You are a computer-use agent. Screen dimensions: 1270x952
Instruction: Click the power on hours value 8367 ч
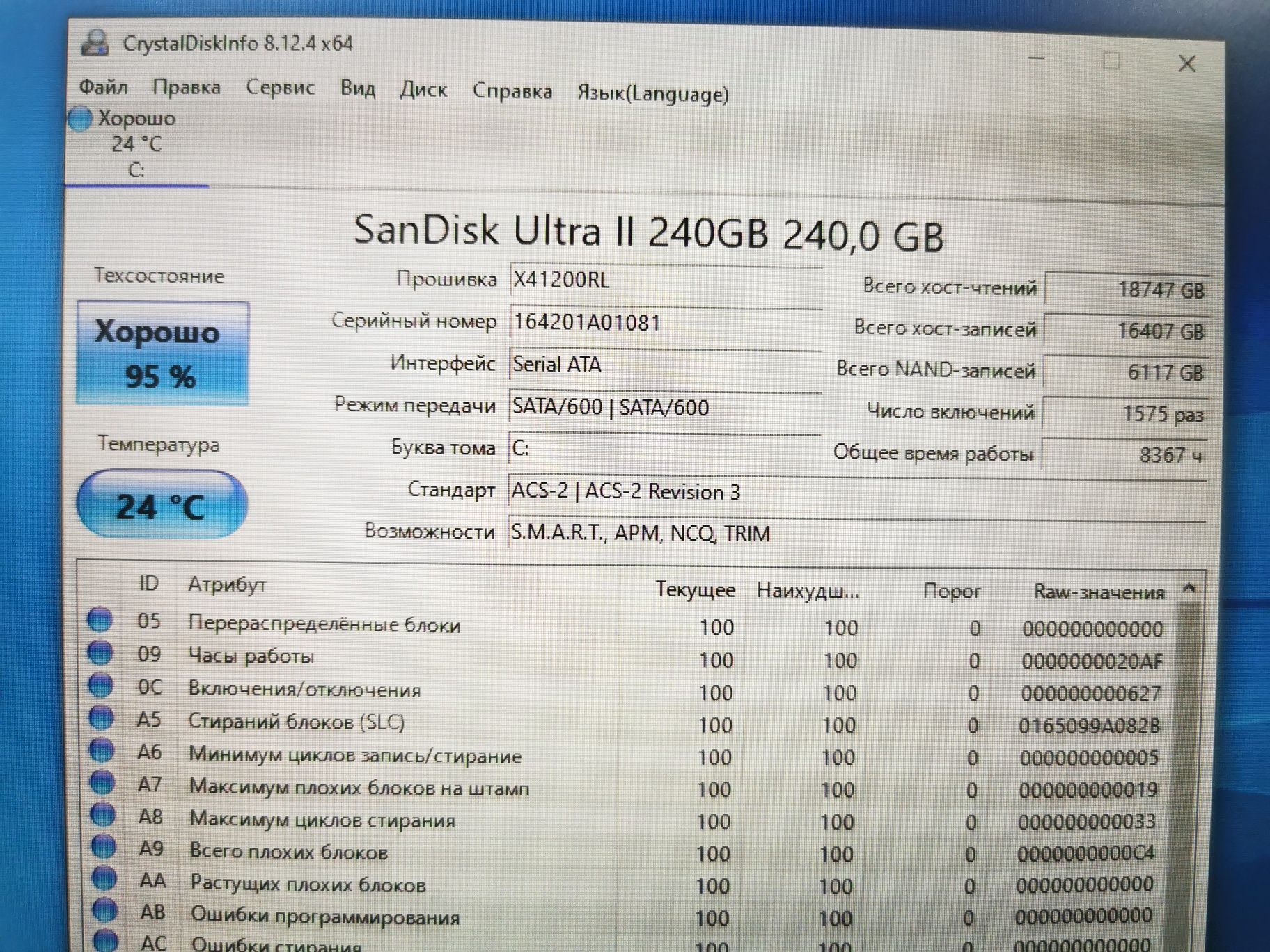[1124, 454]
